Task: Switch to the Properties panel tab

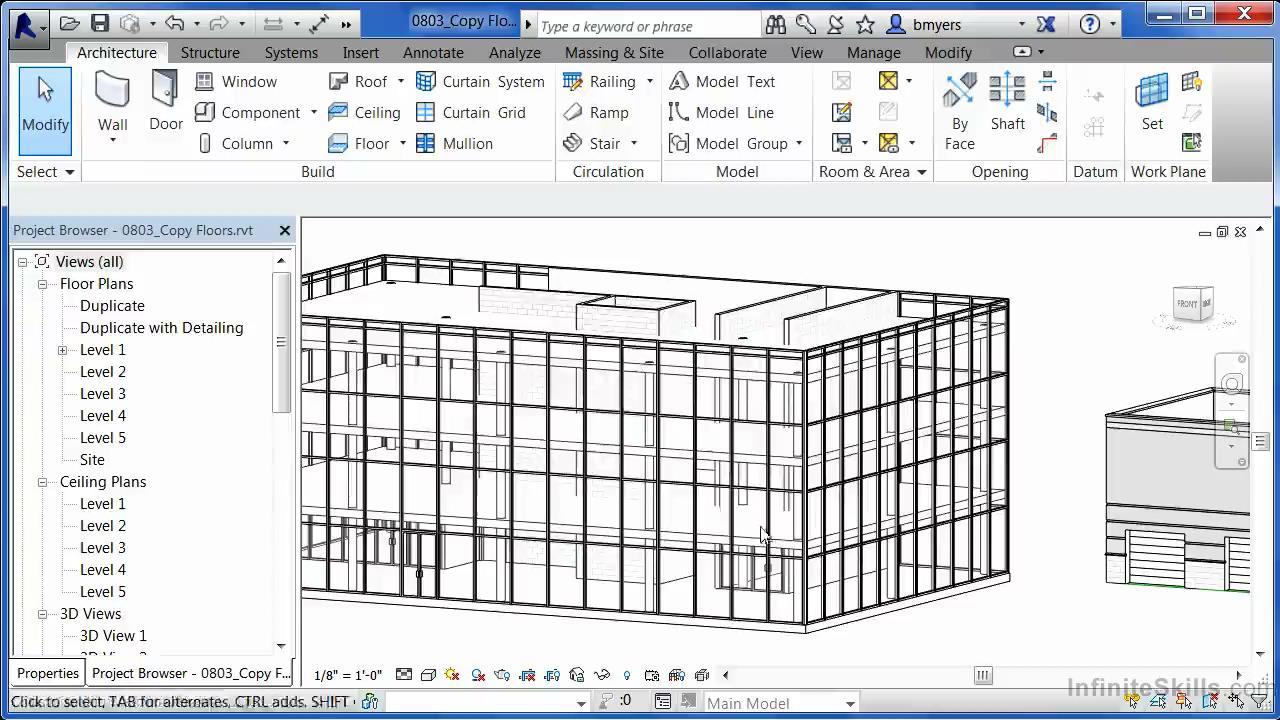Action: 48,673
